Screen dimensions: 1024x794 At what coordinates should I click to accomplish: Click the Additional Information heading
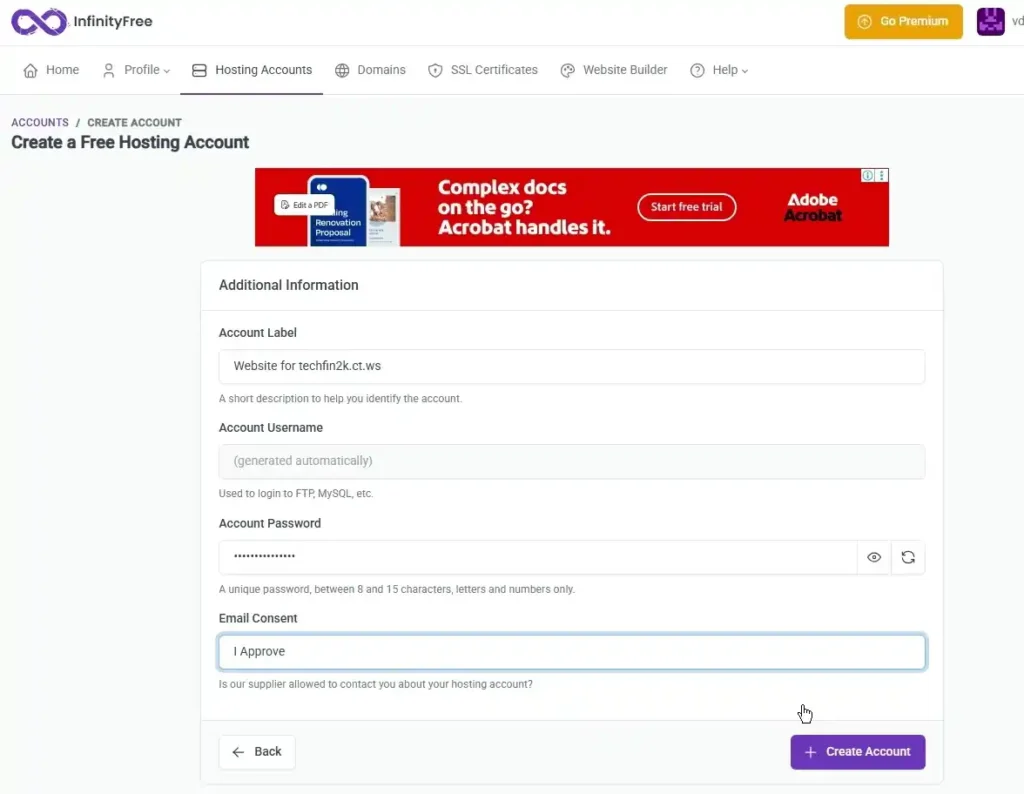click(x=289, y=285)
